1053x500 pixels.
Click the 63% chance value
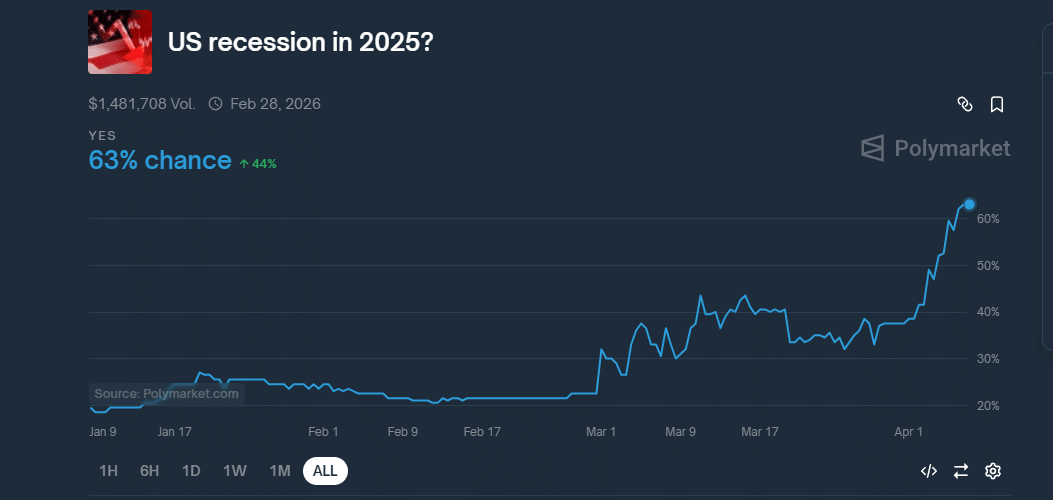(x=160, y=160)
